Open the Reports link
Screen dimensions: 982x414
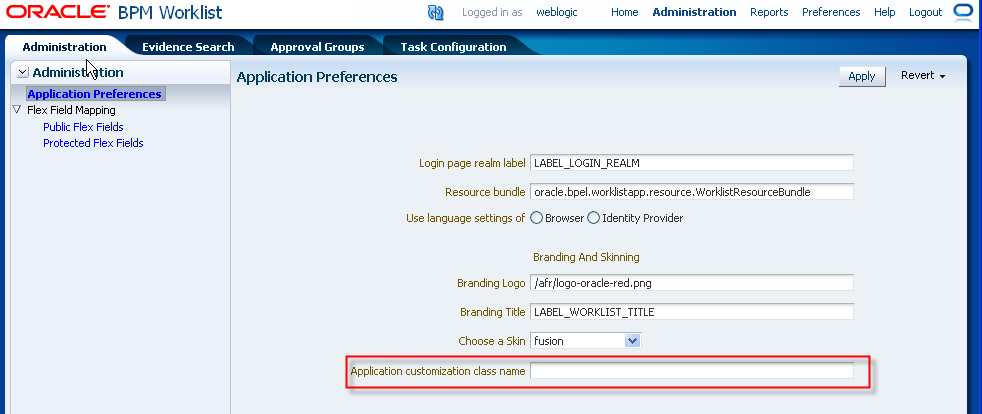pos(769,13)
